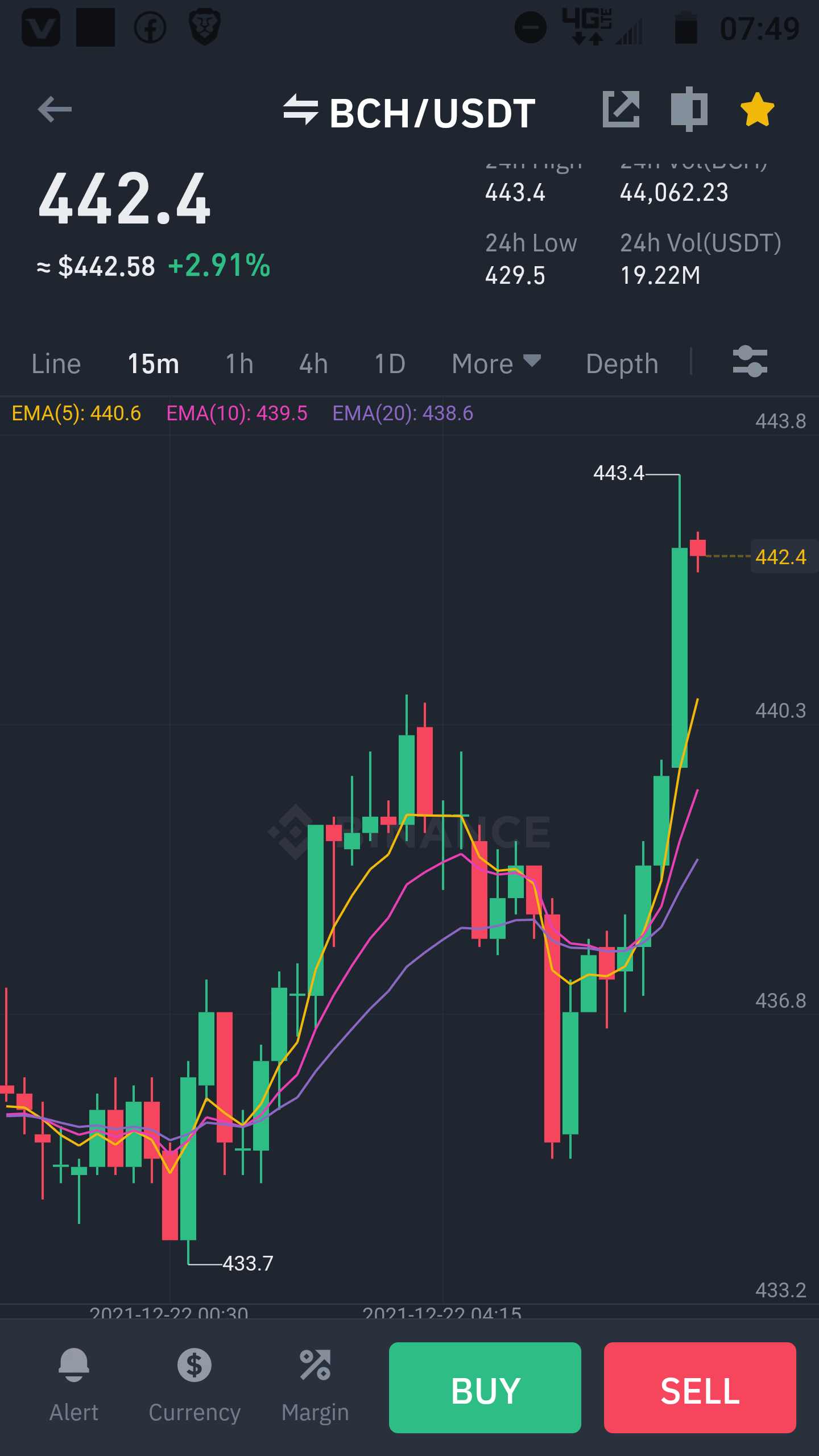Open chart indicator settings sliders icon

pyautogui.click(x=750, y=362)
